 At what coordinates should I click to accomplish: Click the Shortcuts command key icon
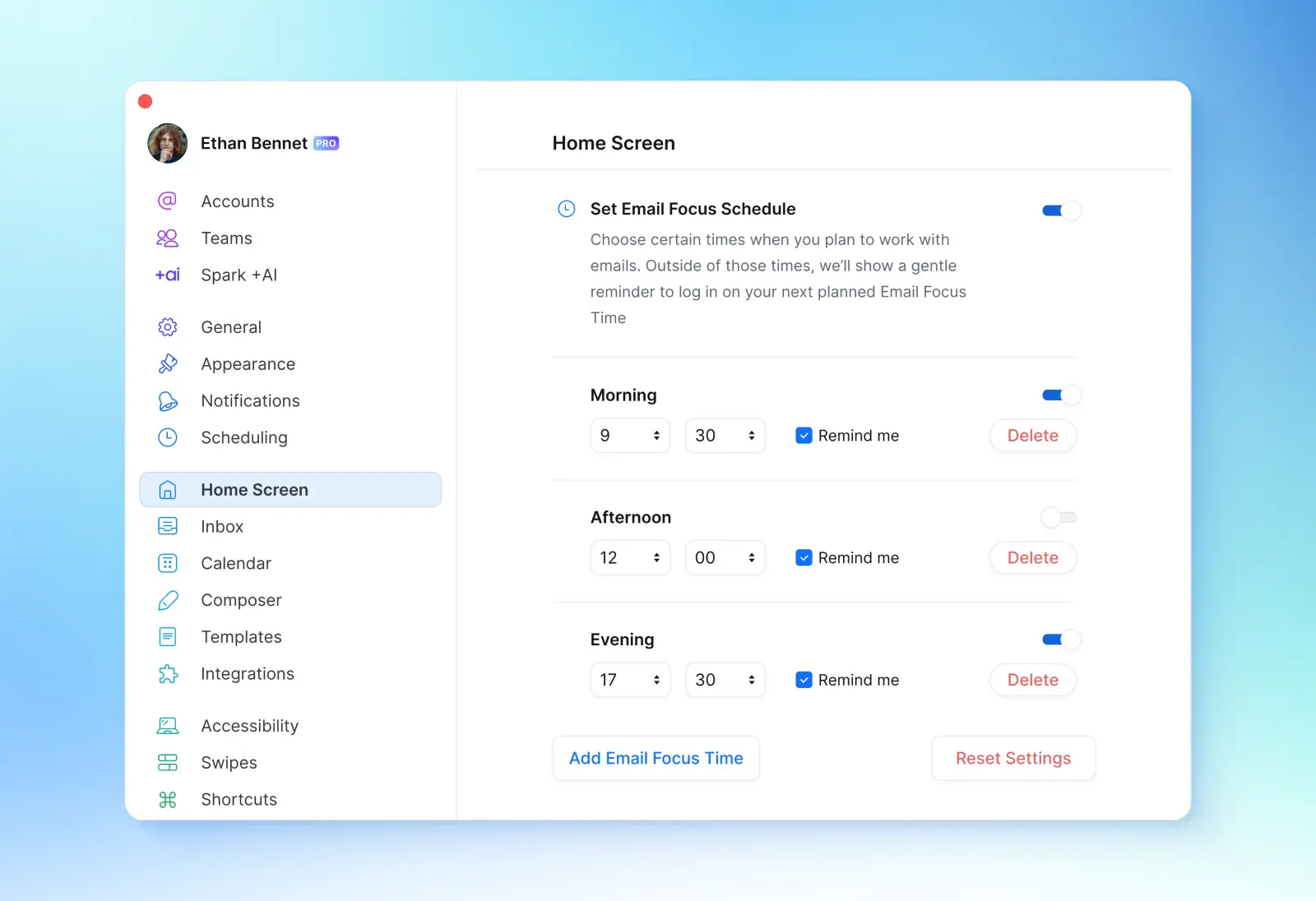167,799
